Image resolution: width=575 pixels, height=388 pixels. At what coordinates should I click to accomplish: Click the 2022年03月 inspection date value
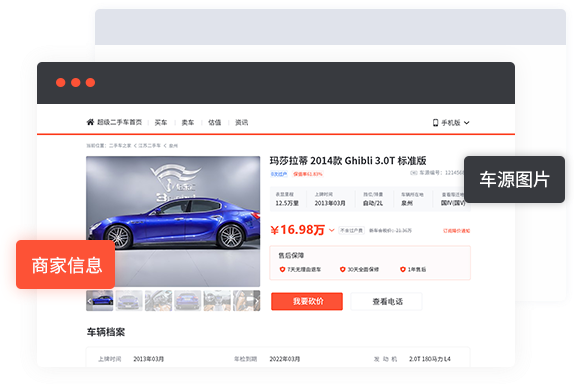click(x=285, y=359)
